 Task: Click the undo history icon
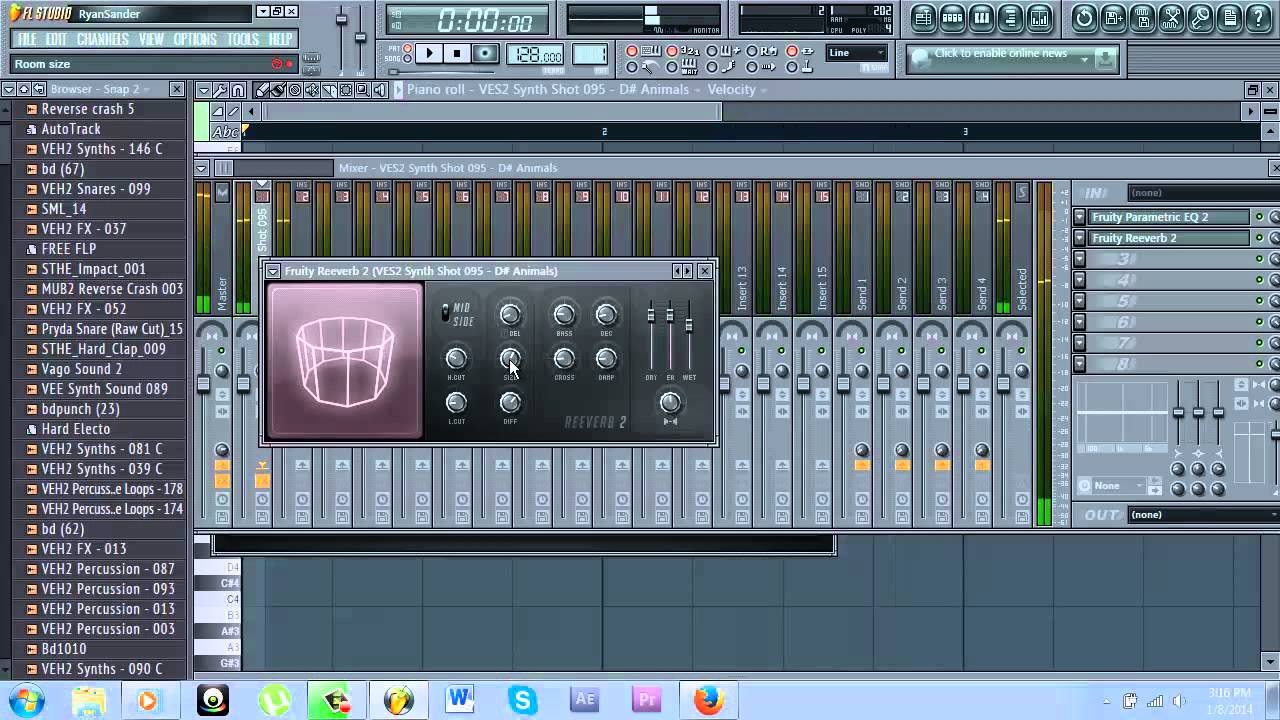click(1084, 17)
